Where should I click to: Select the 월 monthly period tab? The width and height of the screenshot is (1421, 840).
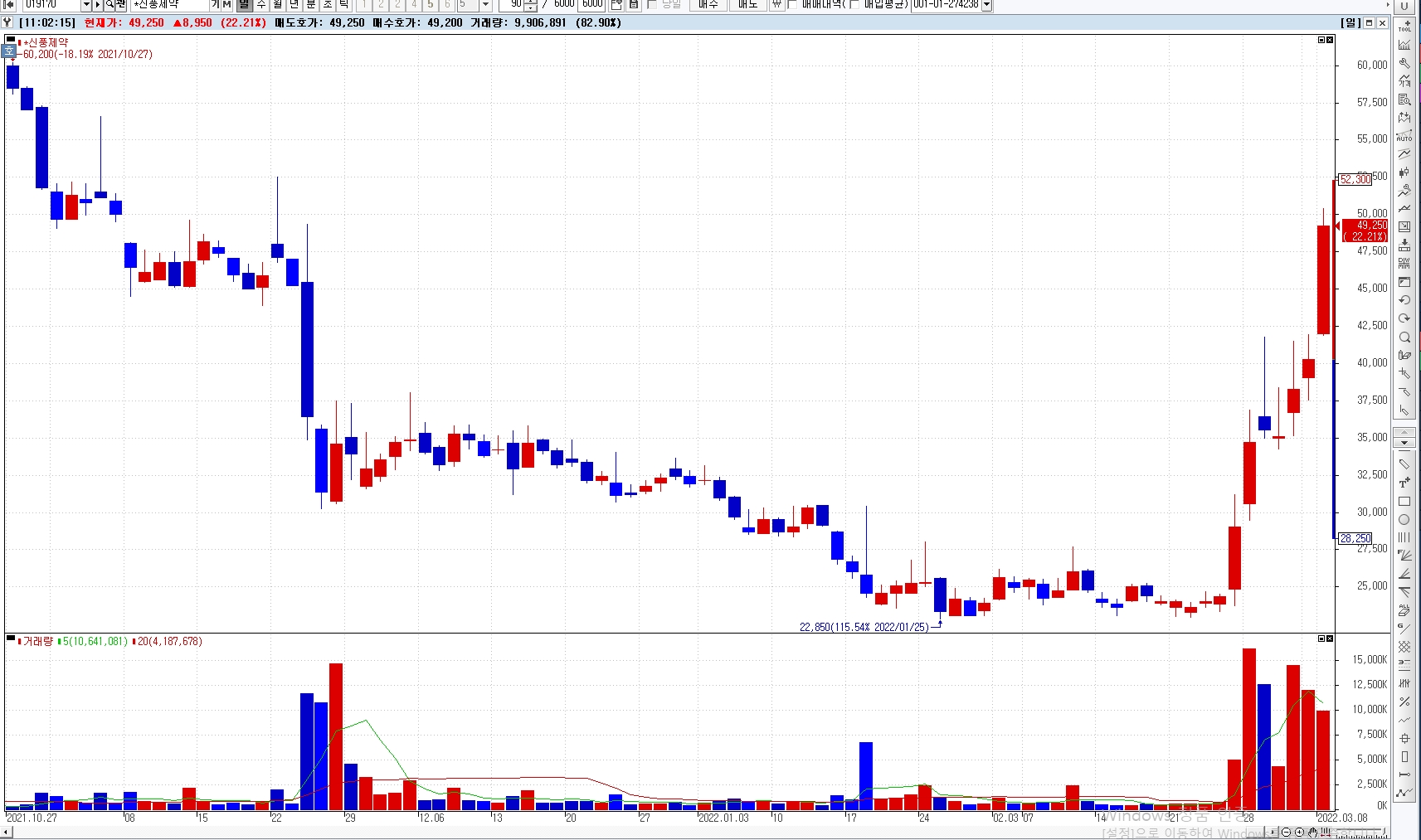pos(278,5)
